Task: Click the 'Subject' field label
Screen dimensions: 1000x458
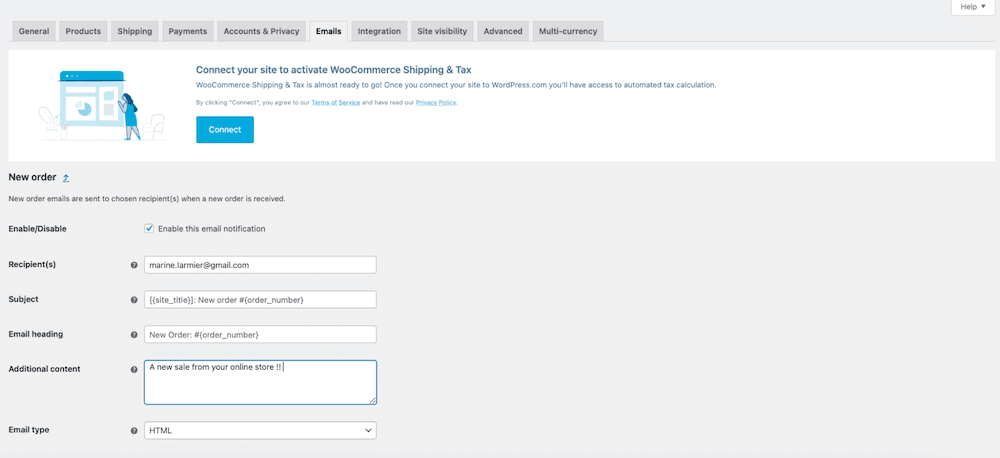Action: tap(24, 299)
